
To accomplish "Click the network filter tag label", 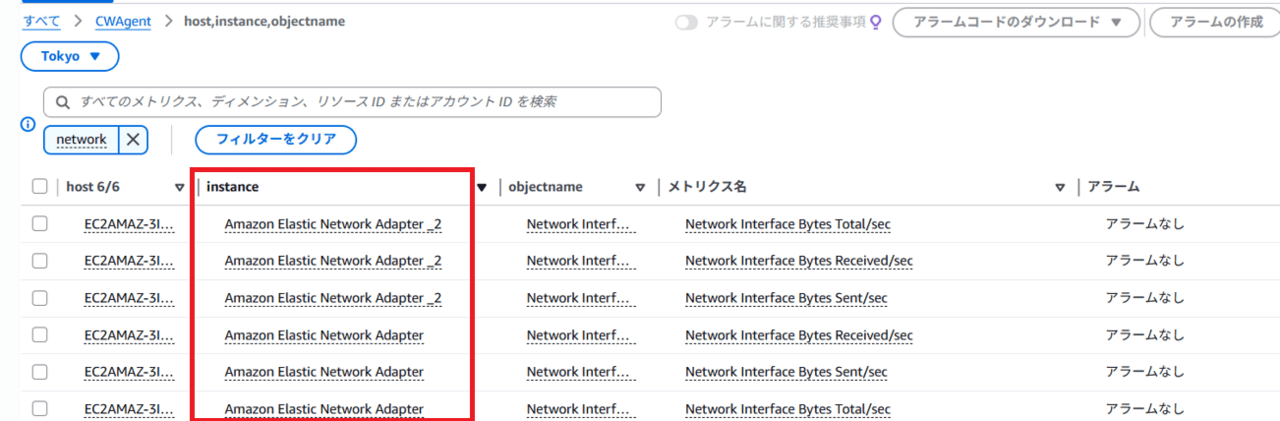I will click(x=81, y=140).
